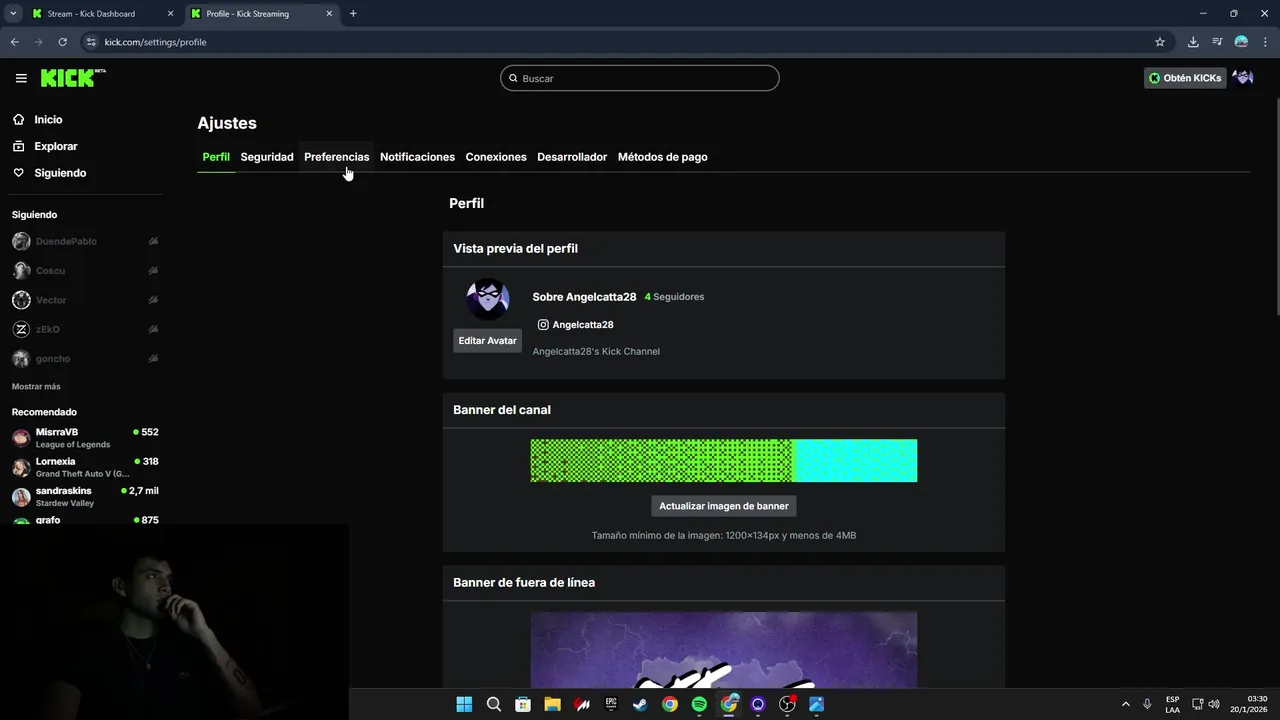Screen dimensions: 1280x720
Task: Open the Windows Start menu
Action: [x=464, y=704]
